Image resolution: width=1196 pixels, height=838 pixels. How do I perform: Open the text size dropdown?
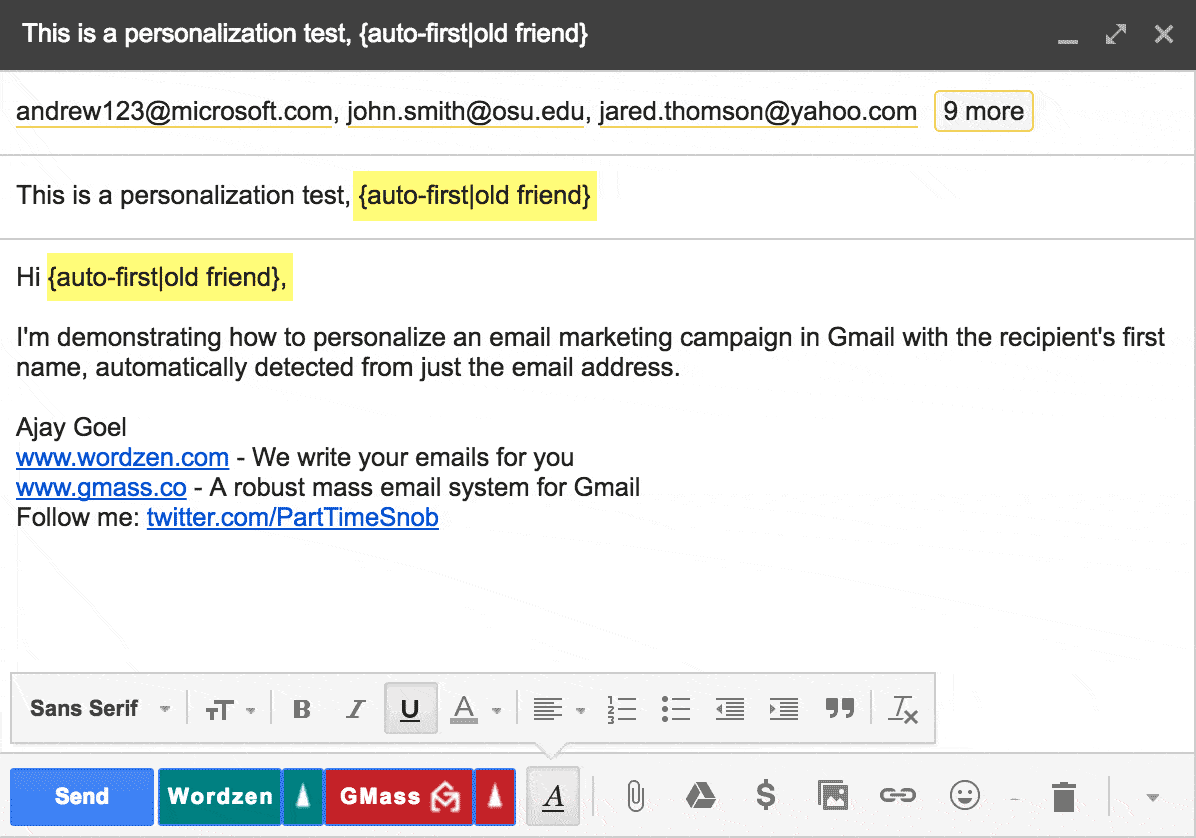click(230, 709)
